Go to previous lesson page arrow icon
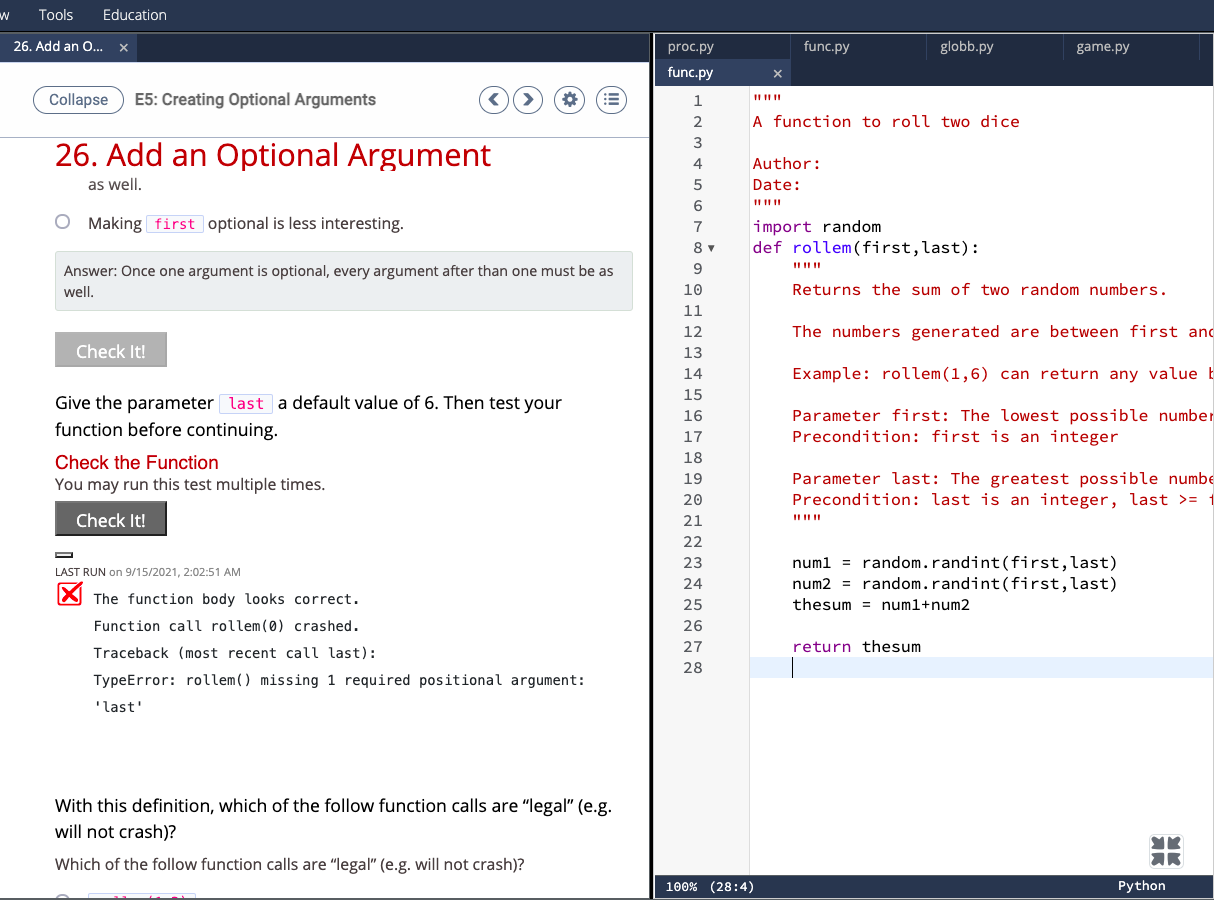 point(493,99)
